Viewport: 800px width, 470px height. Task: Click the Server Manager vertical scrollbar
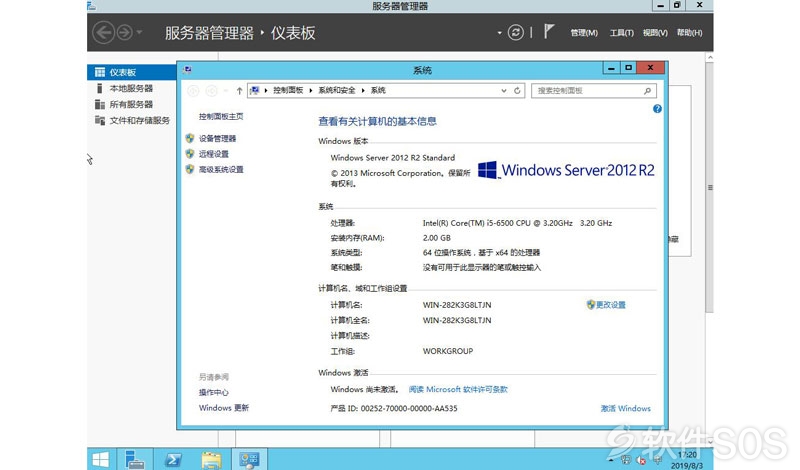709,187
